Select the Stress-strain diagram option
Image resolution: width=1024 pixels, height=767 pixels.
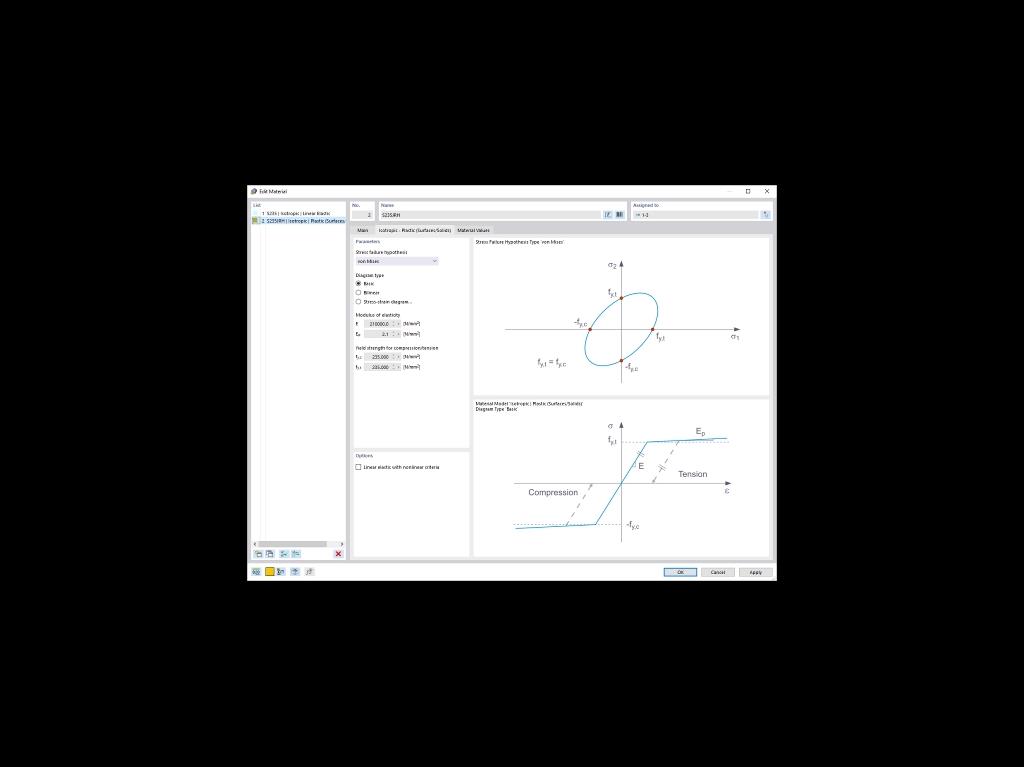point(358,302)
